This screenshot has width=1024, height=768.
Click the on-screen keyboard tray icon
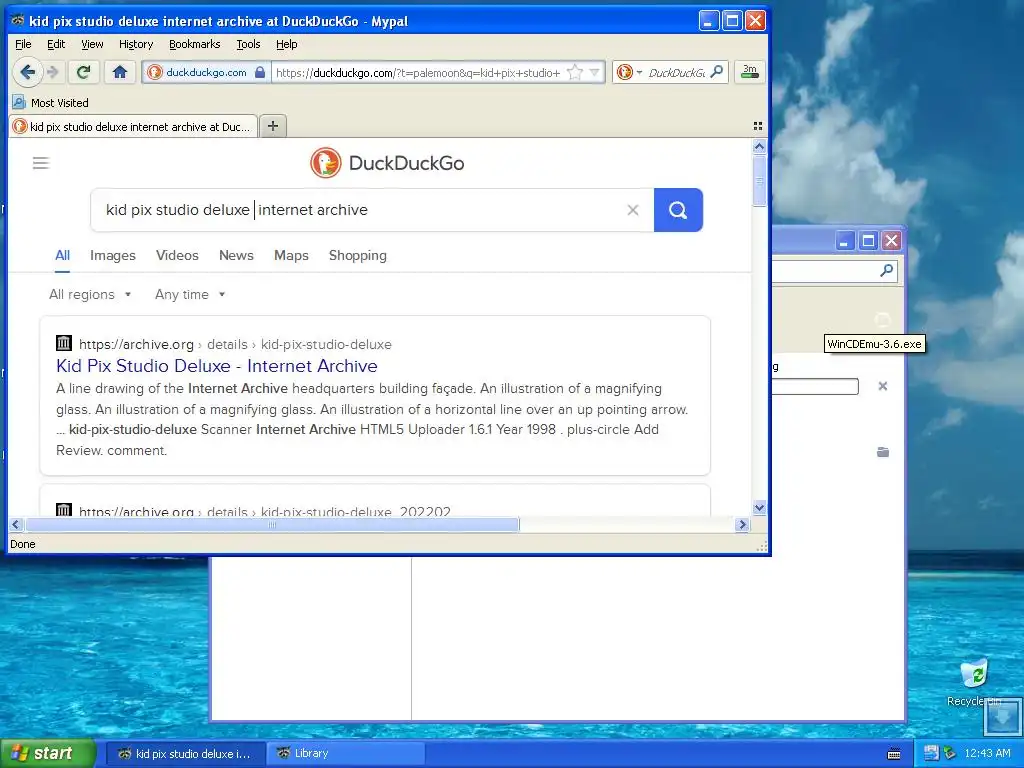[x=894, y=754]
